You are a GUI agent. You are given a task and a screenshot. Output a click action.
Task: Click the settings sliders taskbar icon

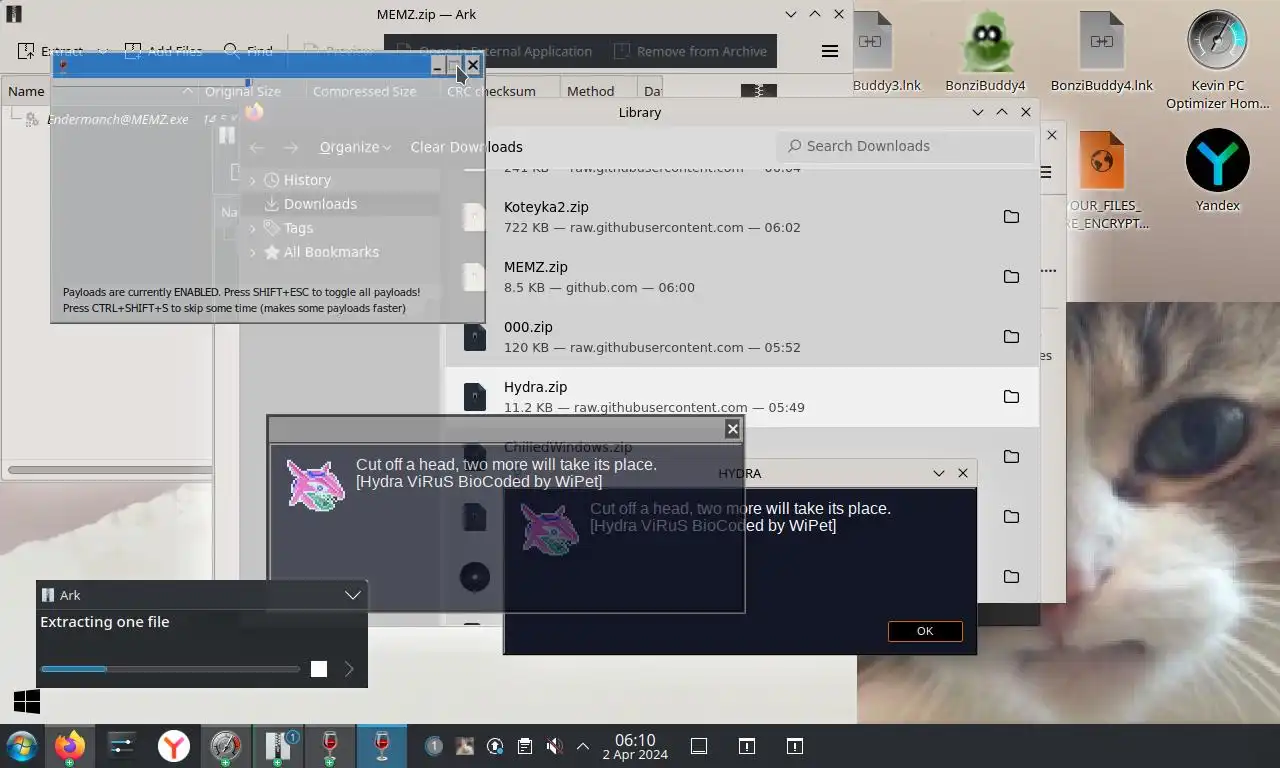pos(122,746)
